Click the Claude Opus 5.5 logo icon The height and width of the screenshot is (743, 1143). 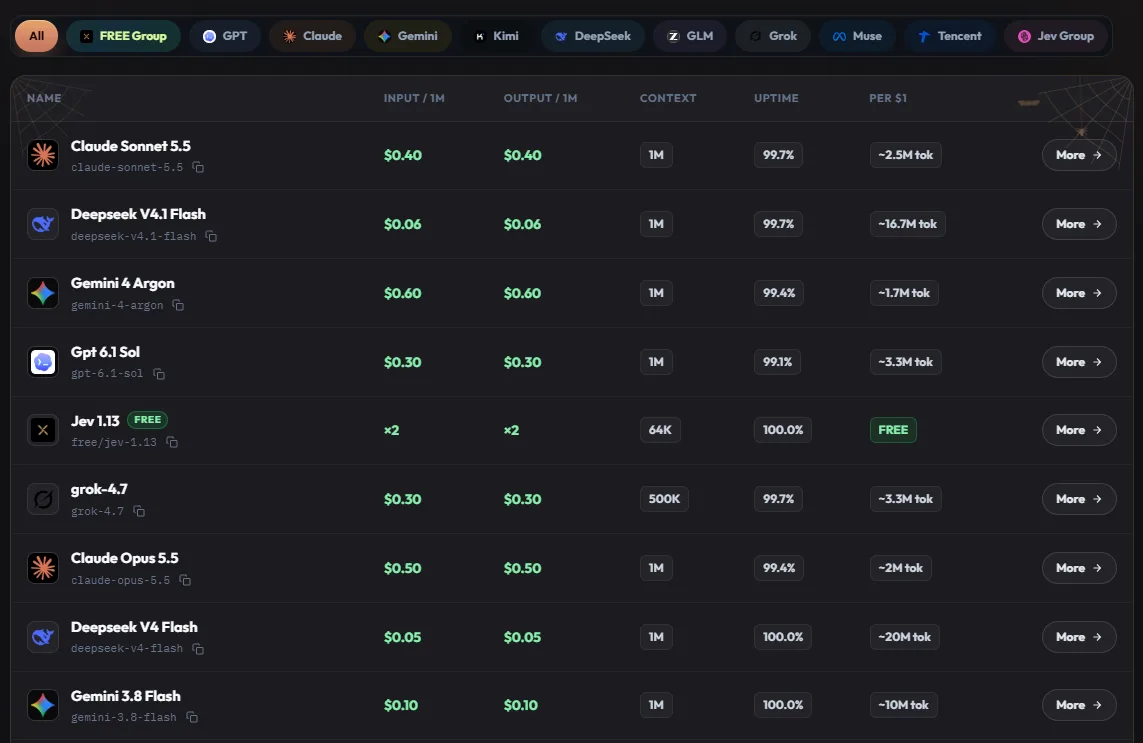coord(43,568)
